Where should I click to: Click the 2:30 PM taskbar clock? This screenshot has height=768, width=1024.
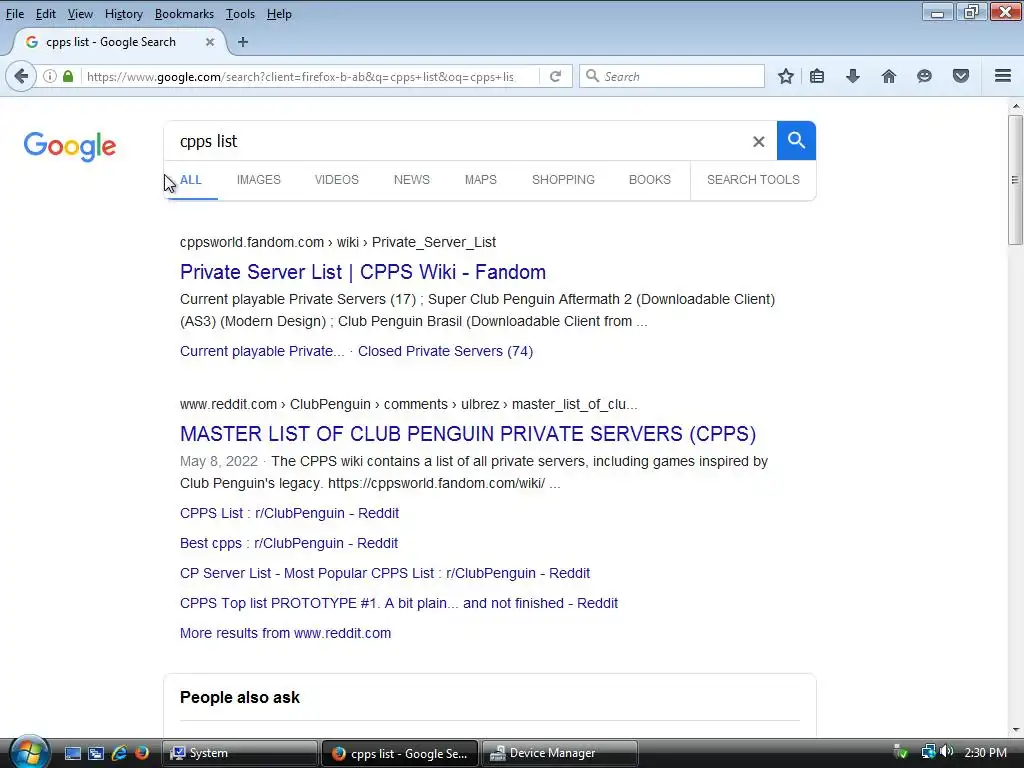tap(985, 752)
